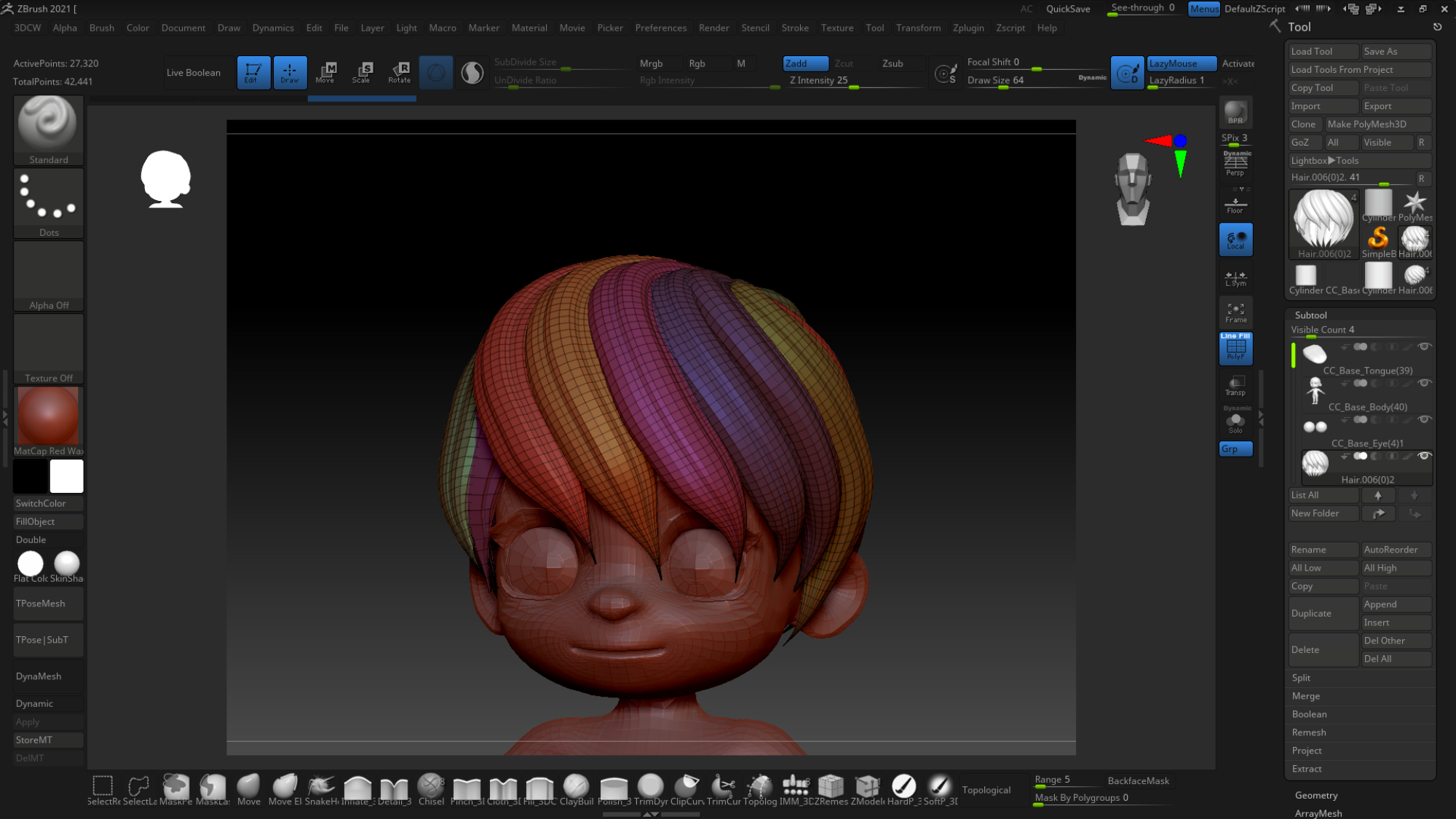The image size is (1456, 819).
Task: Click Make PolyMesh3D button
Action: point(1377,124)
